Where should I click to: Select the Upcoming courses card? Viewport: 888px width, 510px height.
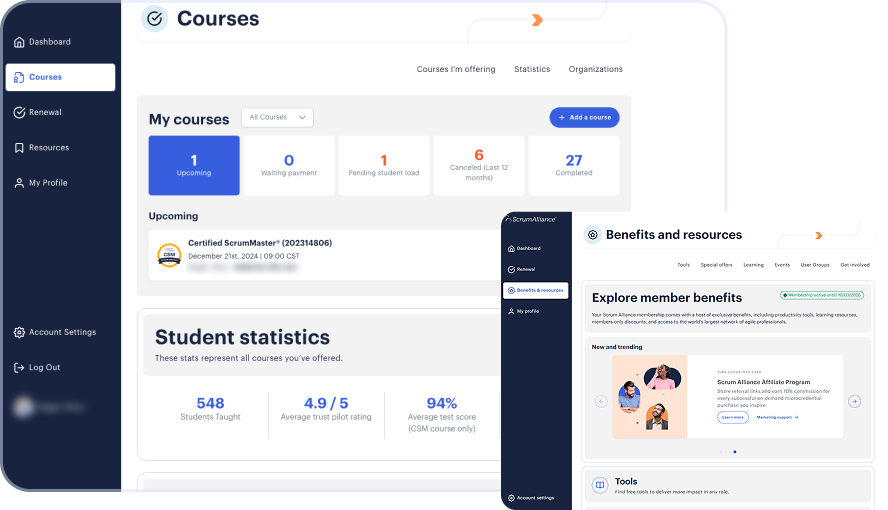(194, 165)
